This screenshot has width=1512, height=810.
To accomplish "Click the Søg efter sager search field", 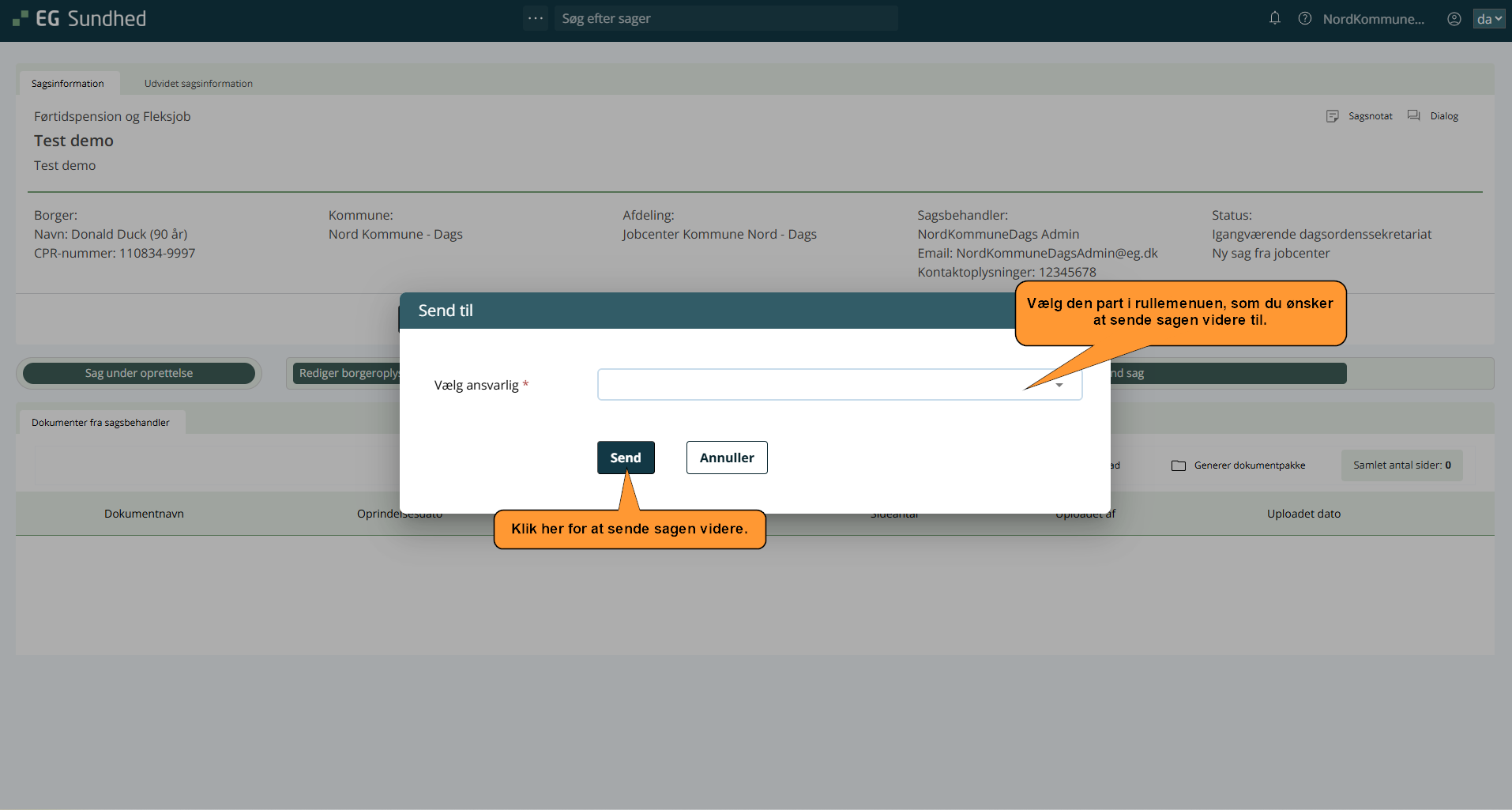I will coord(725,18).
